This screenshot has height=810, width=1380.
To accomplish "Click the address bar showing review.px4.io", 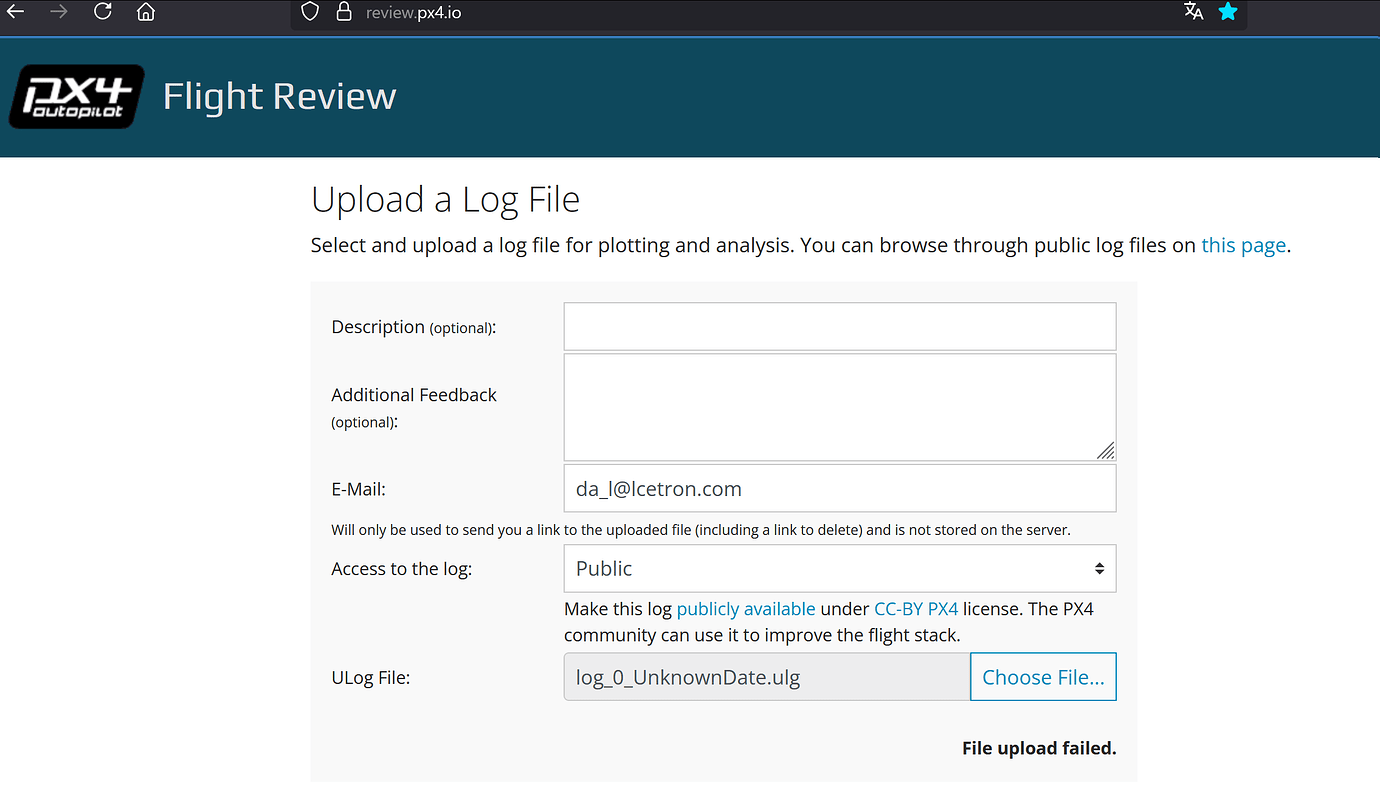I will point(413,14).
